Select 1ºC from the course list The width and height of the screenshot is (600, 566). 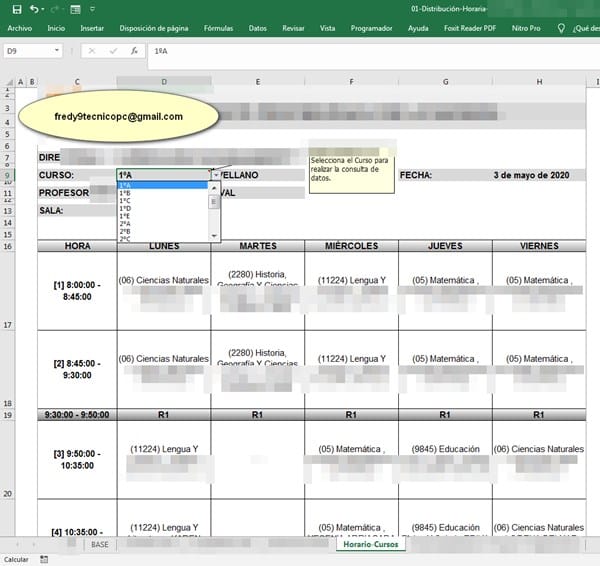125,201
